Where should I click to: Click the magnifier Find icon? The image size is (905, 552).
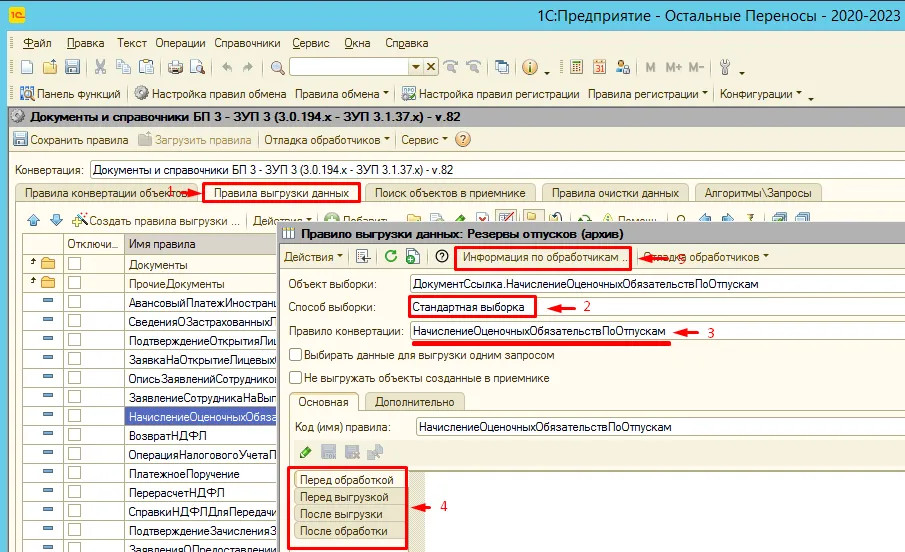tap(277, 68)
